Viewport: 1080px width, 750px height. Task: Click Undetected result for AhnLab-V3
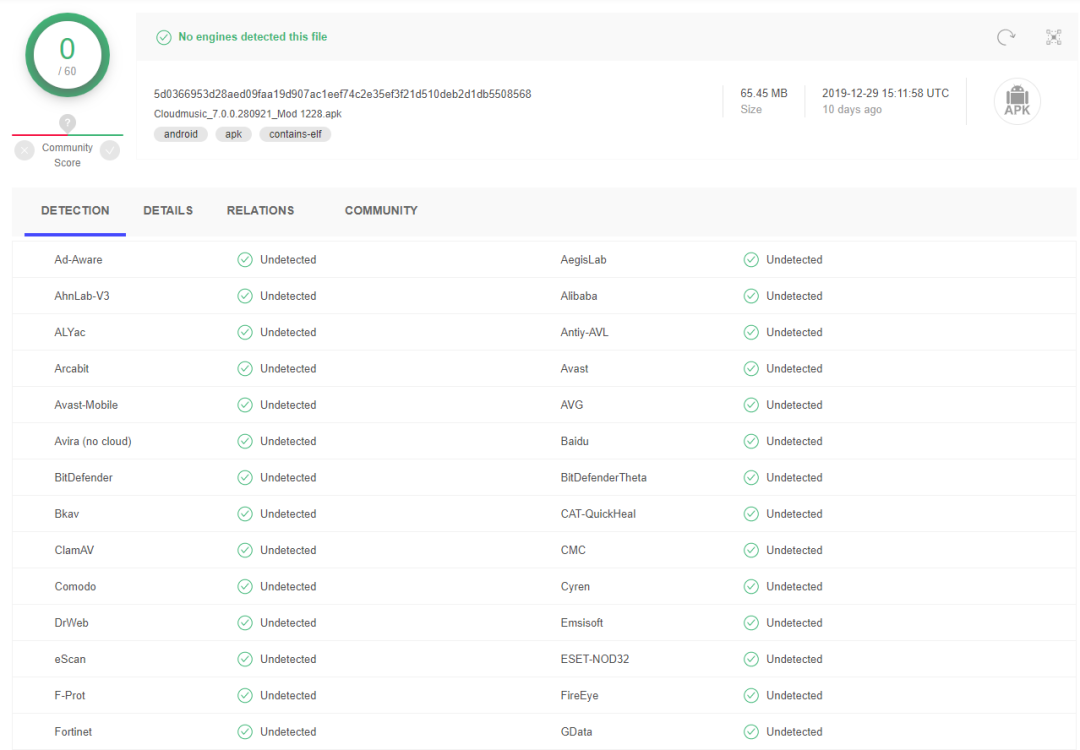click(288, 296)
